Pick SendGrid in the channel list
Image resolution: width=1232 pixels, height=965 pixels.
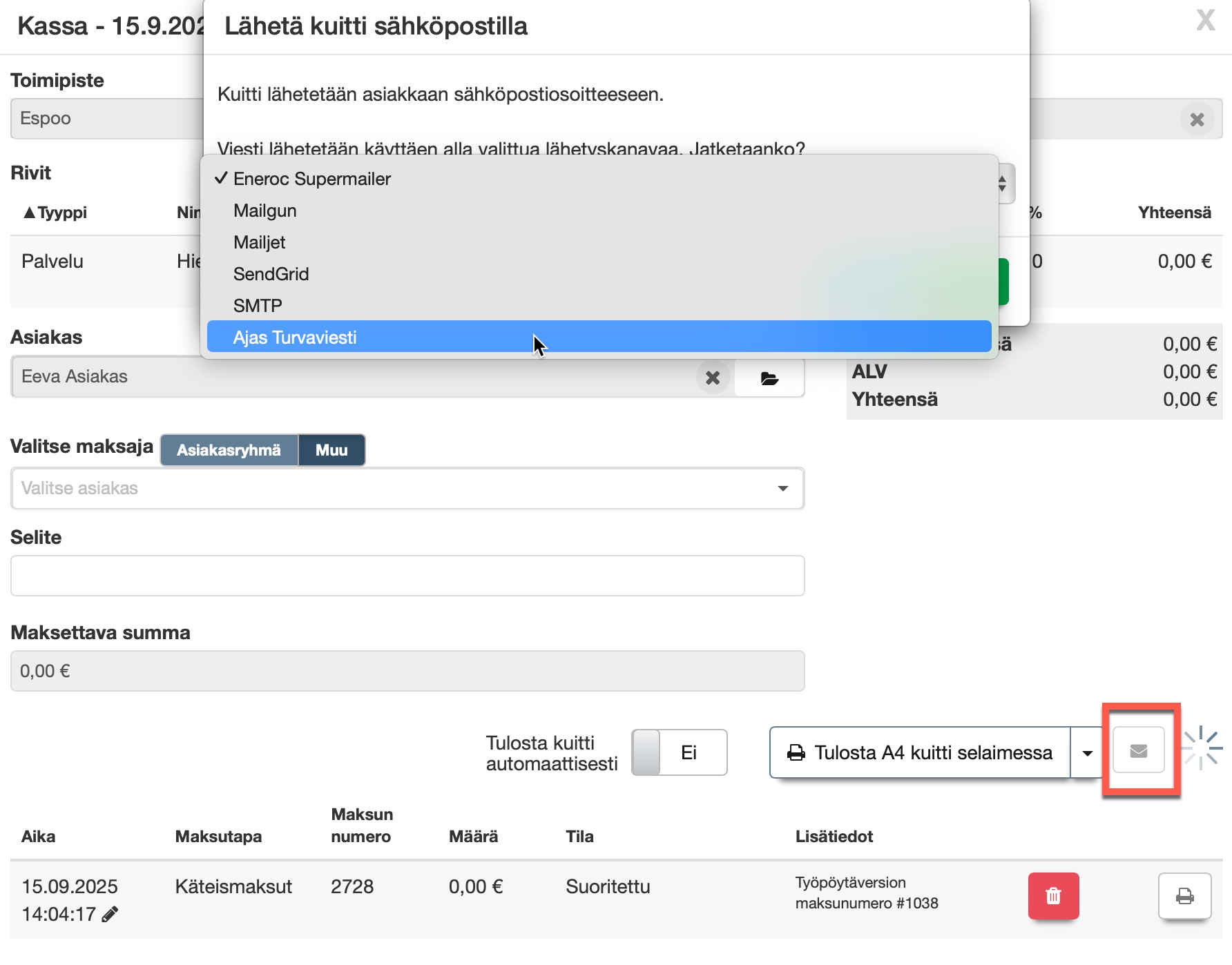(x=271, y=274)
